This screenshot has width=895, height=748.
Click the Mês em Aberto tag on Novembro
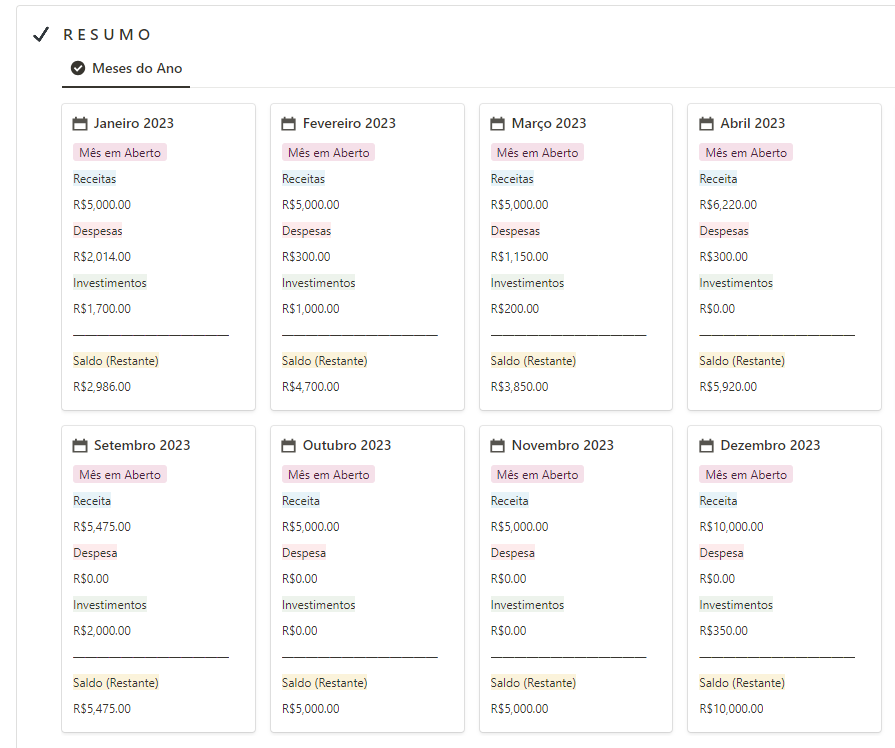pos(537,475)
